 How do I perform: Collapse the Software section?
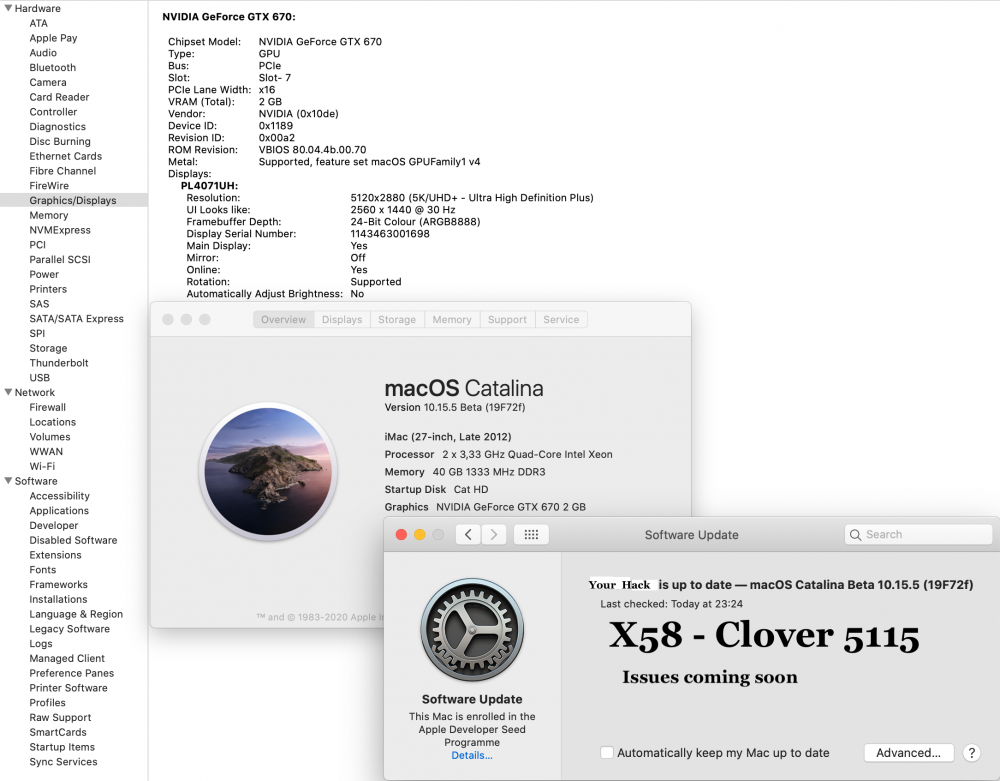pyautogui.click(x=8, y=481)
